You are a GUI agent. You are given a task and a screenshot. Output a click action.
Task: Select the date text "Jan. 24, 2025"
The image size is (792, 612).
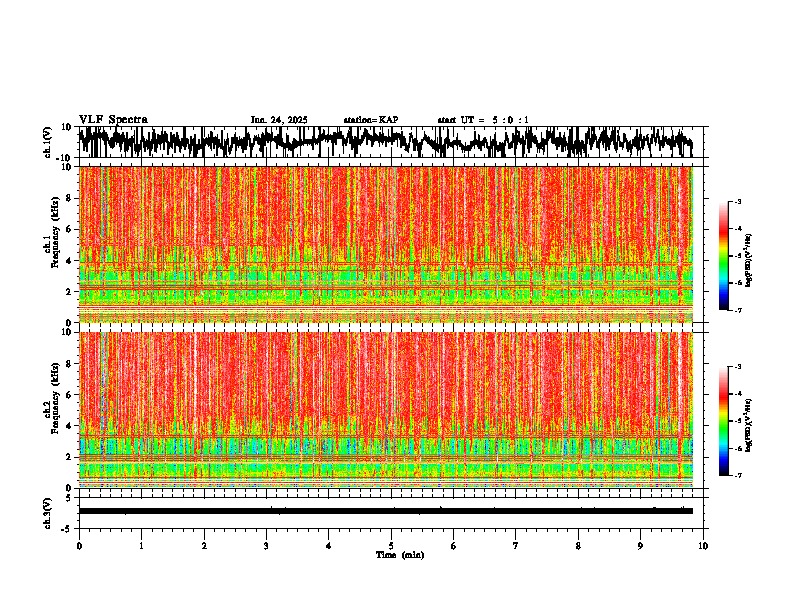(x=279, y=120)
